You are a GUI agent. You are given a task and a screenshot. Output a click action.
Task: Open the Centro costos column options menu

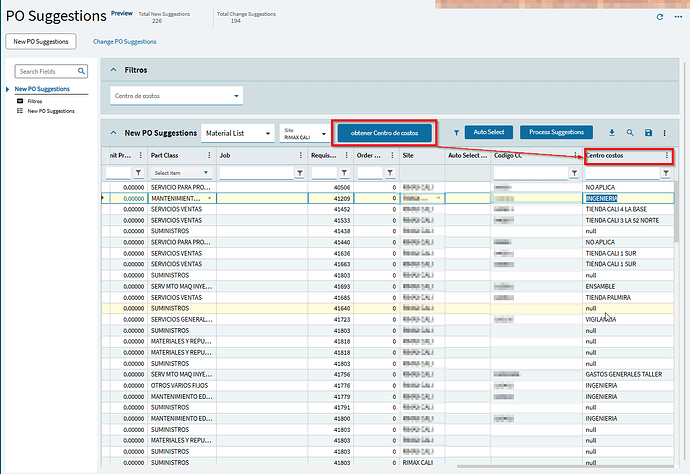[666, 156]
